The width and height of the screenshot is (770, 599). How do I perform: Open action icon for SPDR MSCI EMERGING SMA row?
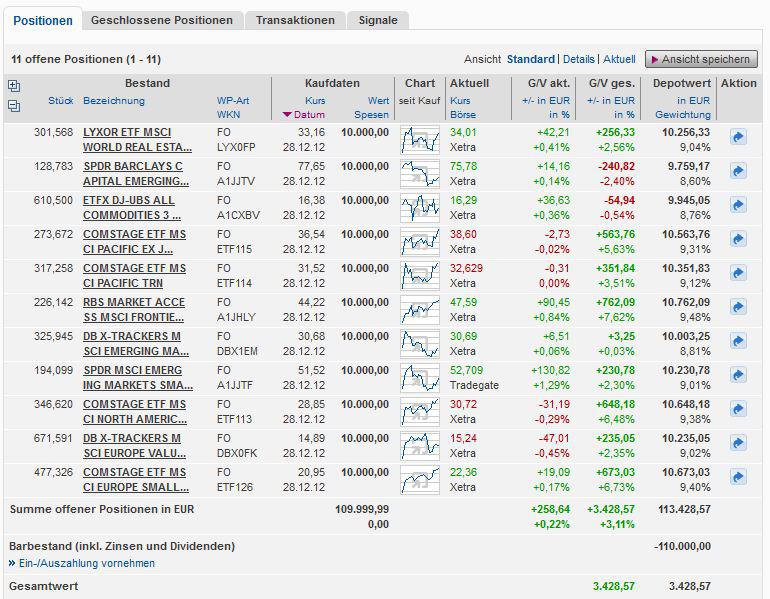click(738, 375)
